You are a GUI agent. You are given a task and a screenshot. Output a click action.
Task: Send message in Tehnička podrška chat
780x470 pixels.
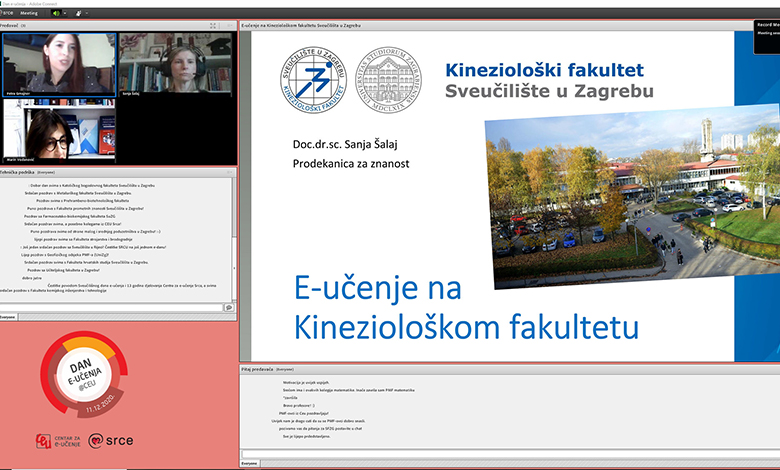(229, 307)
